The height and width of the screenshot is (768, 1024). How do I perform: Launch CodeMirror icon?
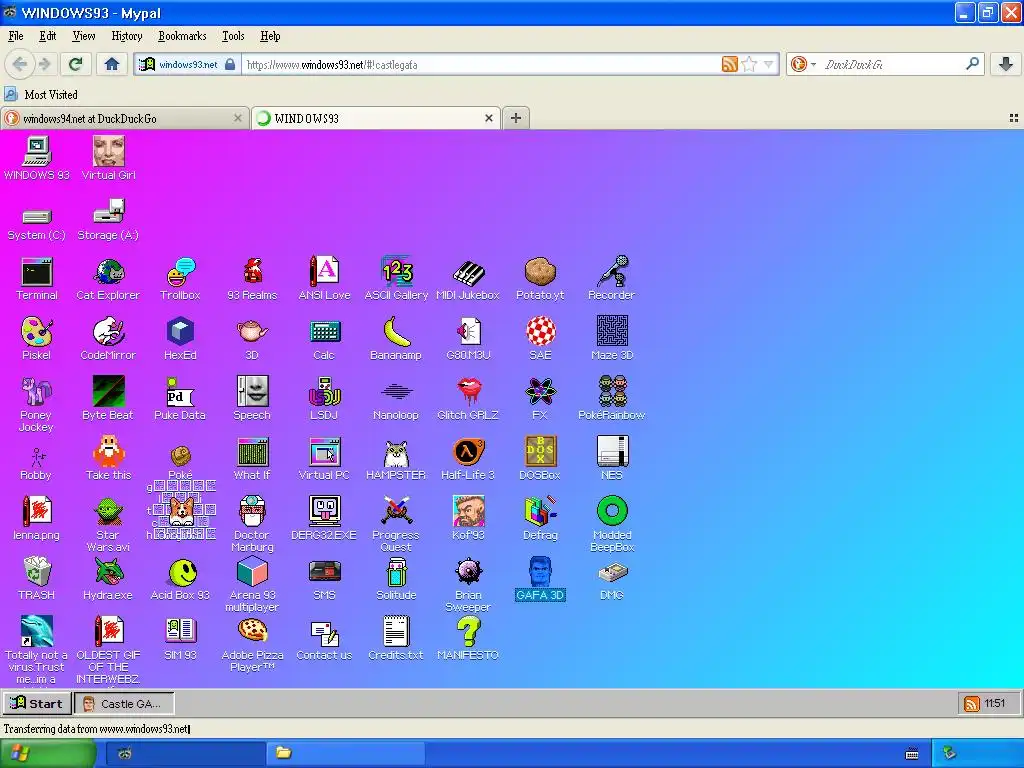108,339
